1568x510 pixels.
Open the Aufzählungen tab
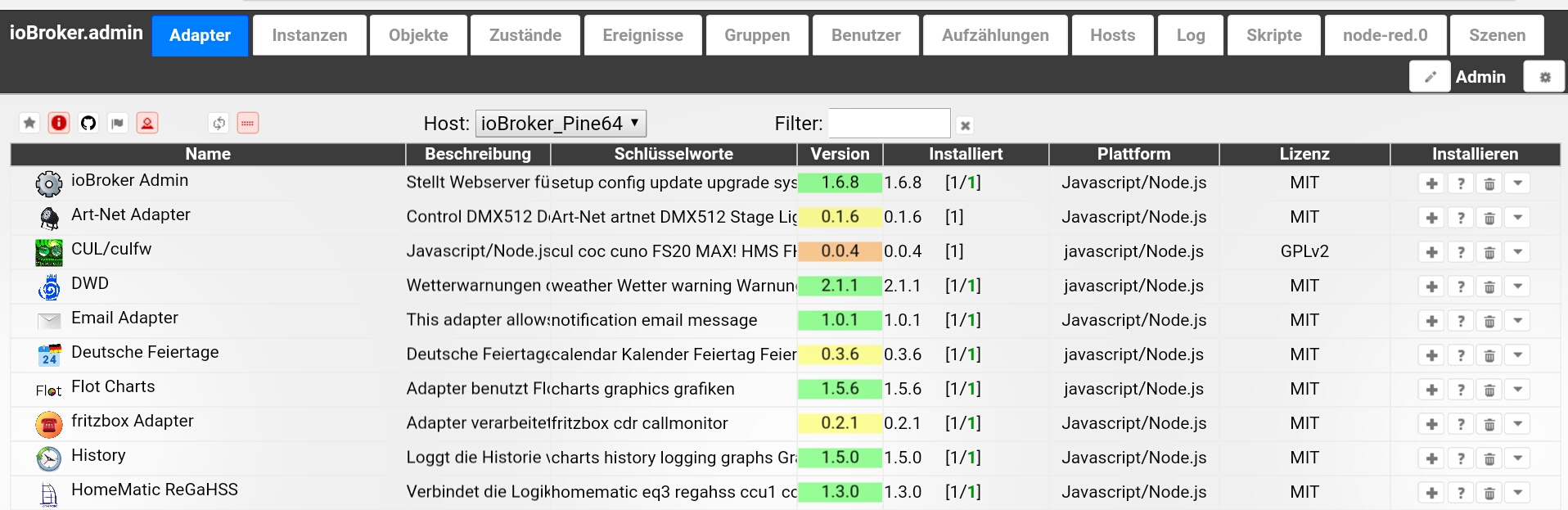pos(995,35)
